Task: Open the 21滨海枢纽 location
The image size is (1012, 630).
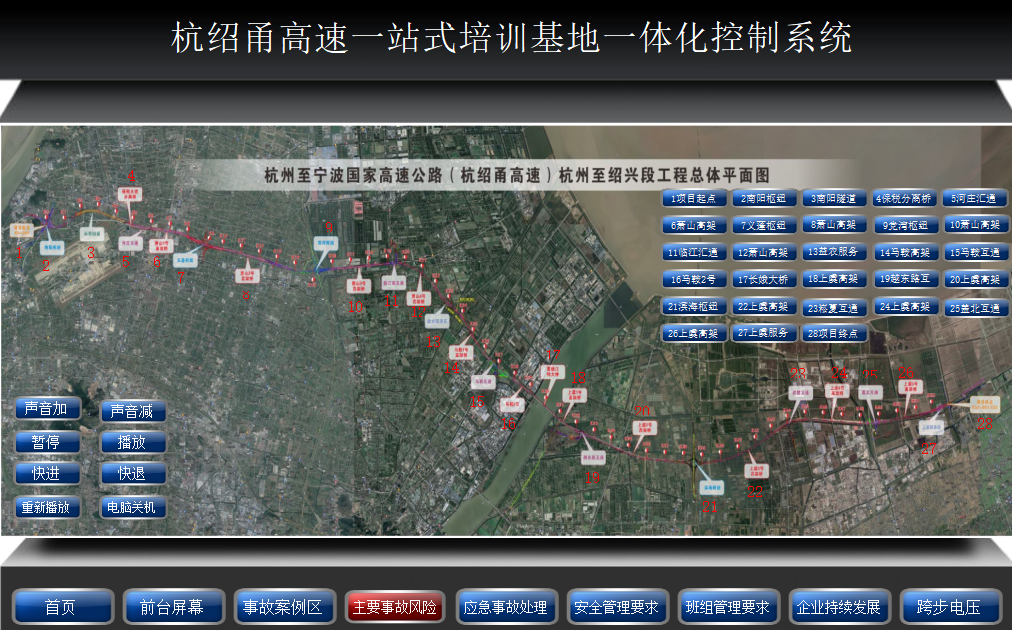Action: (x=694, y=308)
